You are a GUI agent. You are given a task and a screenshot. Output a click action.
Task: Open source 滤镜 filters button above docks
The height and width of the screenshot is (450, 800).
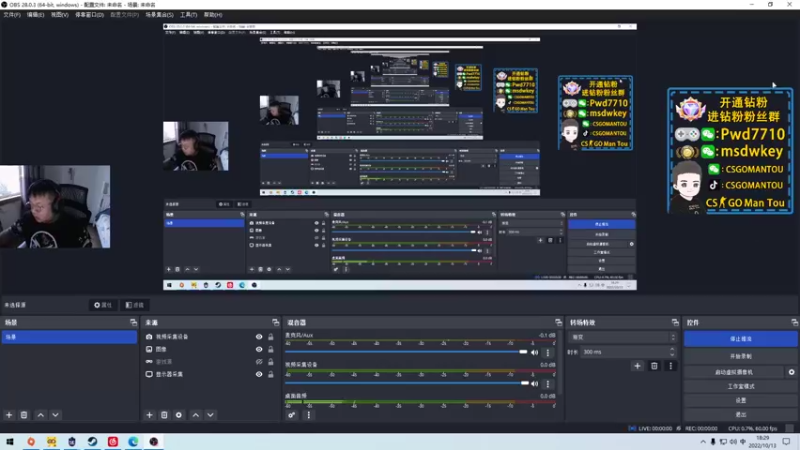(x=135, y=305)
